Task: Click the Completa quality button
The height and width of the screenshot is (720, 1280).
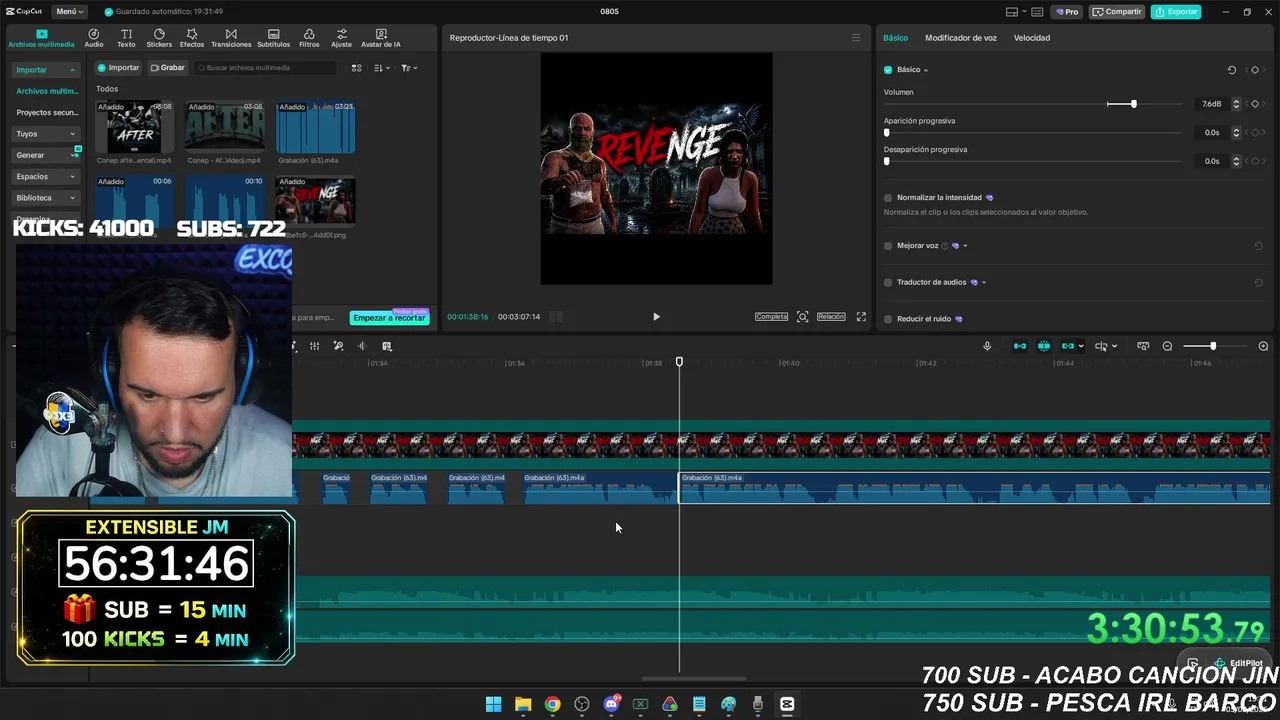Action: (771, 317)
